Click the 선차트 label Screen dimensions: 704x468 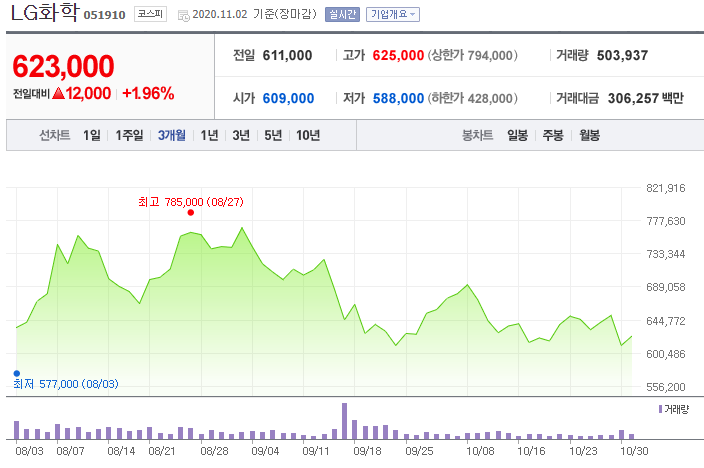pyautogui.click(x=54, y=135)
